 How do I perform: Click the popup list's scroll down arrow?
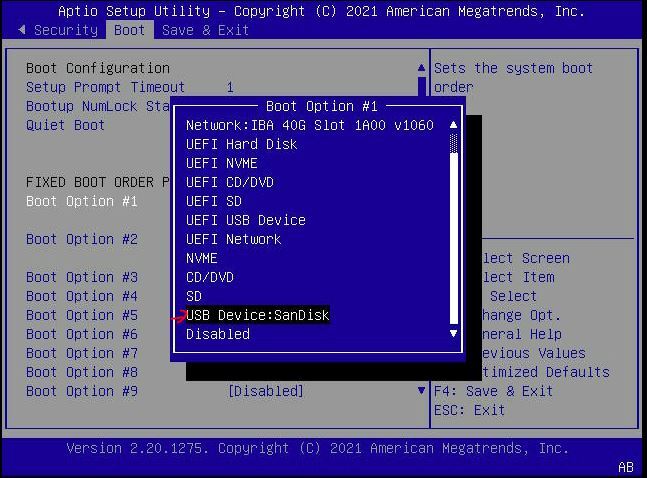(454, 334)
